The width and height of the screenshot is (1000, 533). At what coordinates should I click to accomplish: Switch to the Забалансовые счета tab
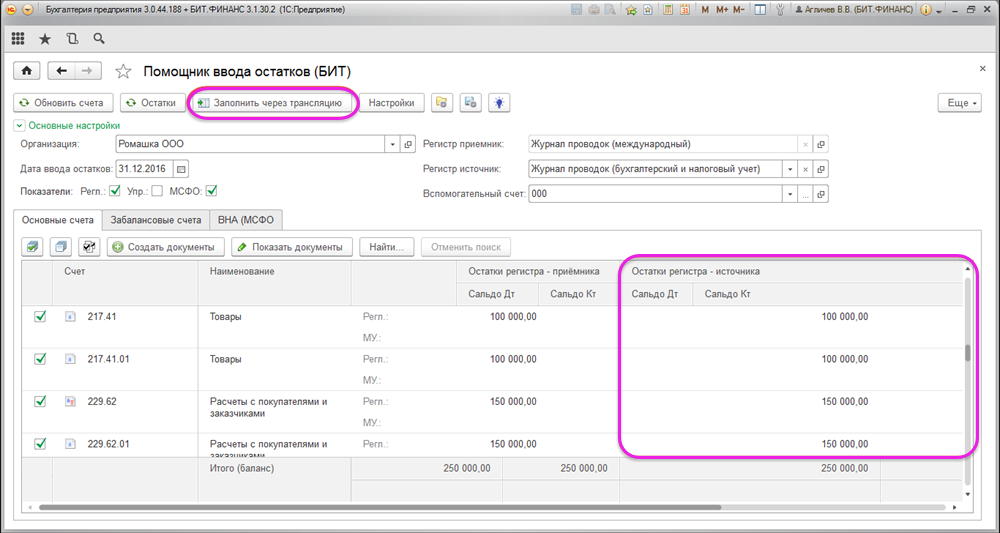coord(155,220)
